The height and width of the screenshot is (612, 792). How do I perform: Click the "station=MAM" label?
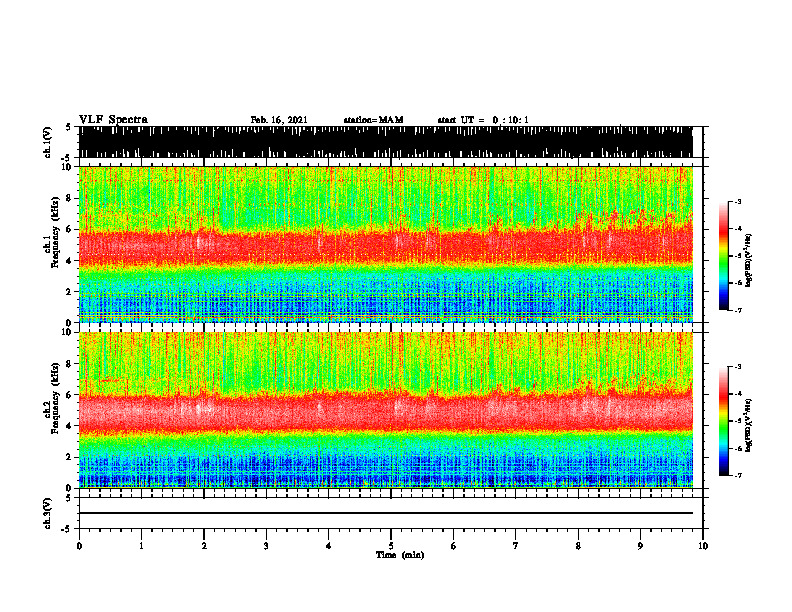pyautogui.click(x=373, y=120)
